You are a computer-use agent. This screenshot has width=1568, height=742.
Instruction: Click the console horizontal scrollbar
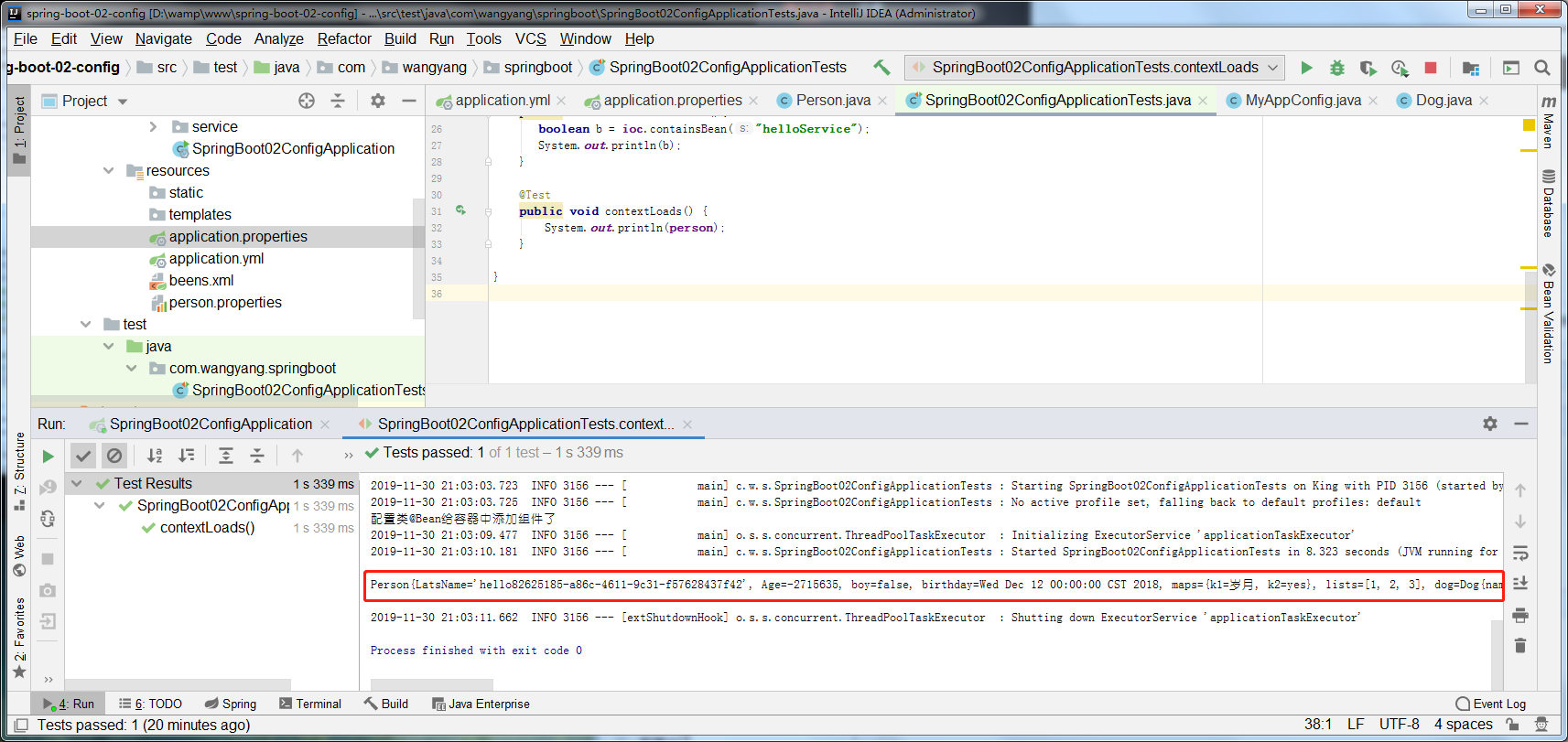[x=431, y=684]
